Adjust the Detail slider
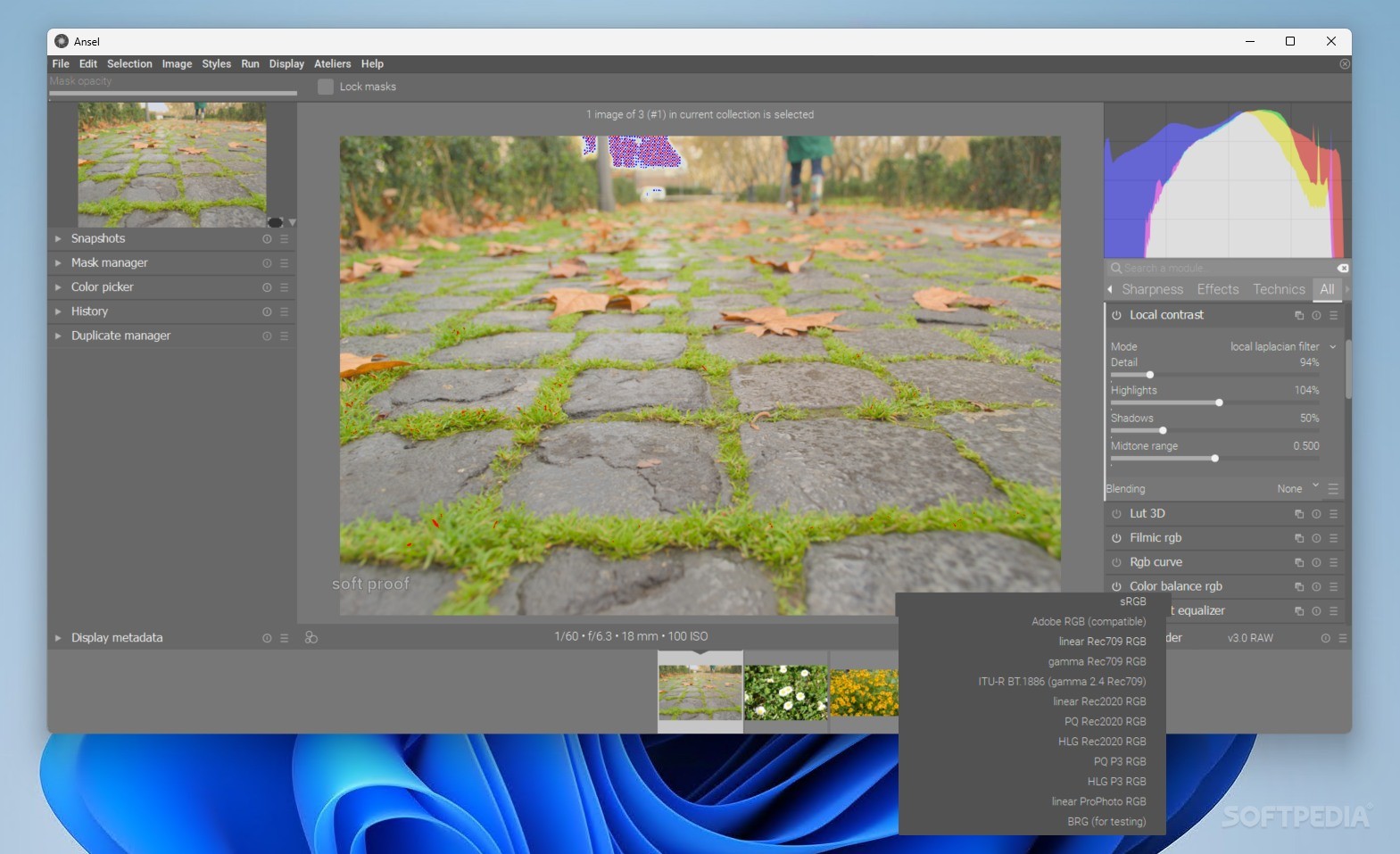Image resolution: width=1400 pixels, height=854 pixels. click(1214, 375)
